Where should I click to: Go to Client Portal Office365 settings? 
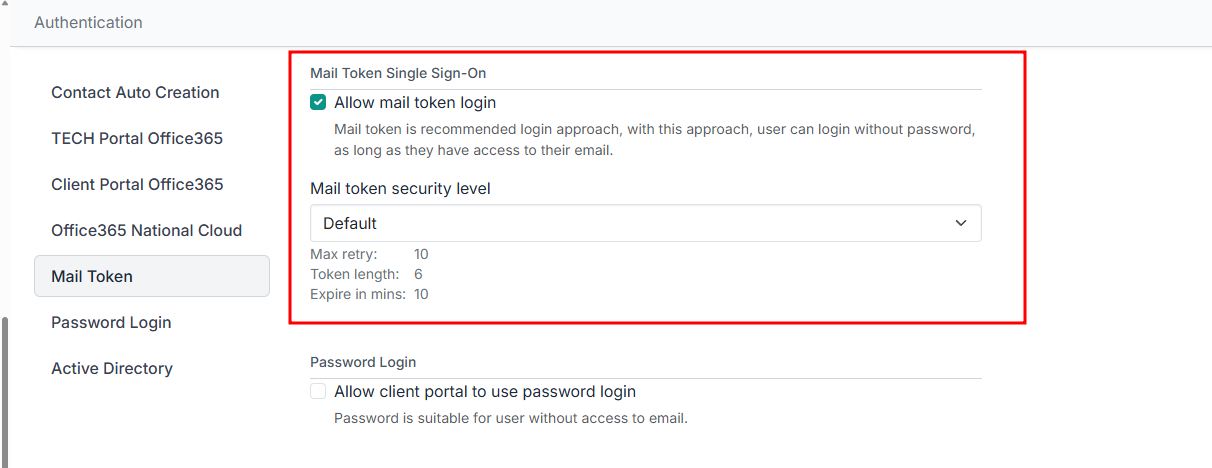(x=137, y=185)
